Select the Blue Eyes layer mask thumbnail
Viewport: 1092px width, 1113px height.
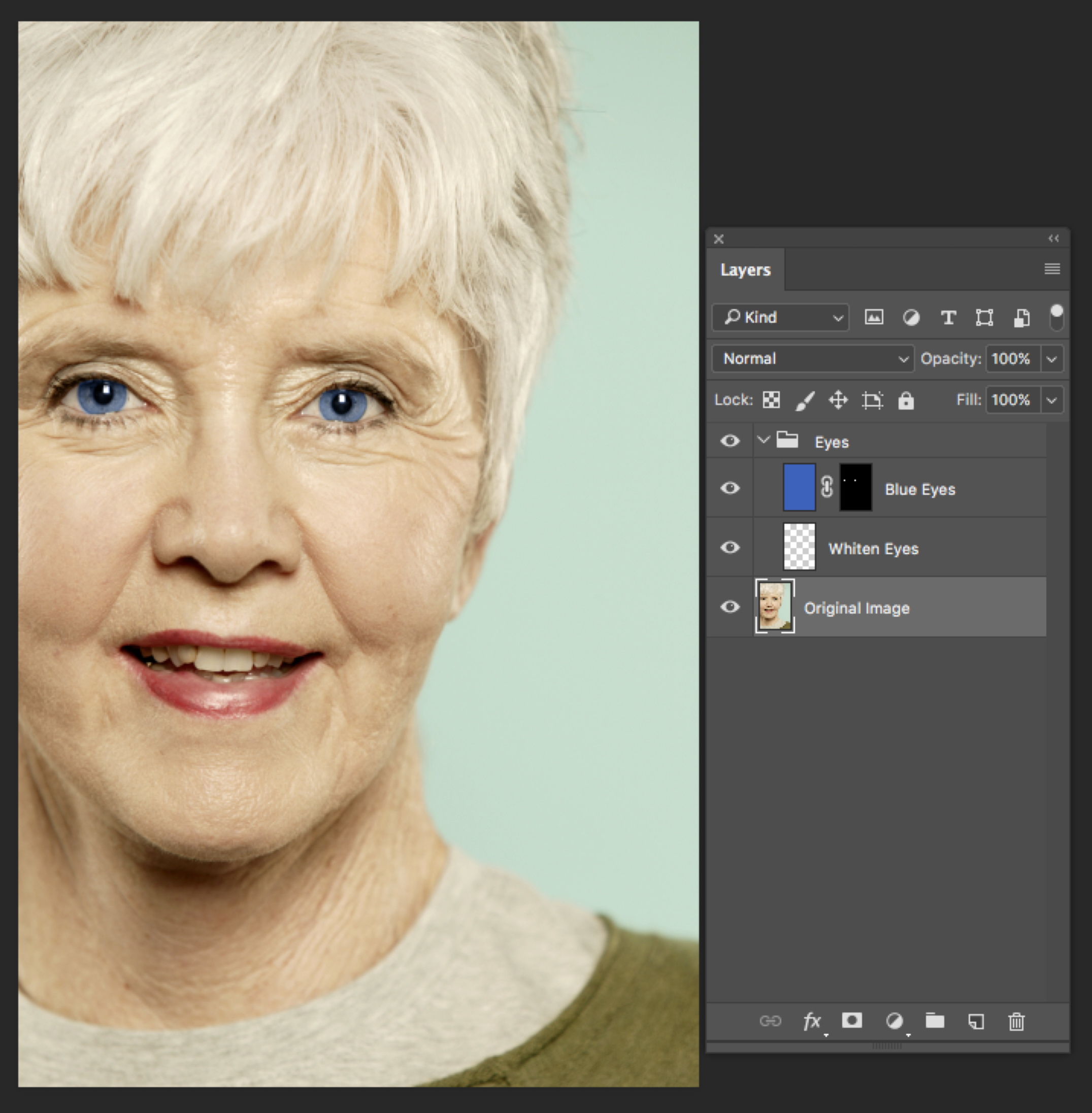click(x=855, y=487)
